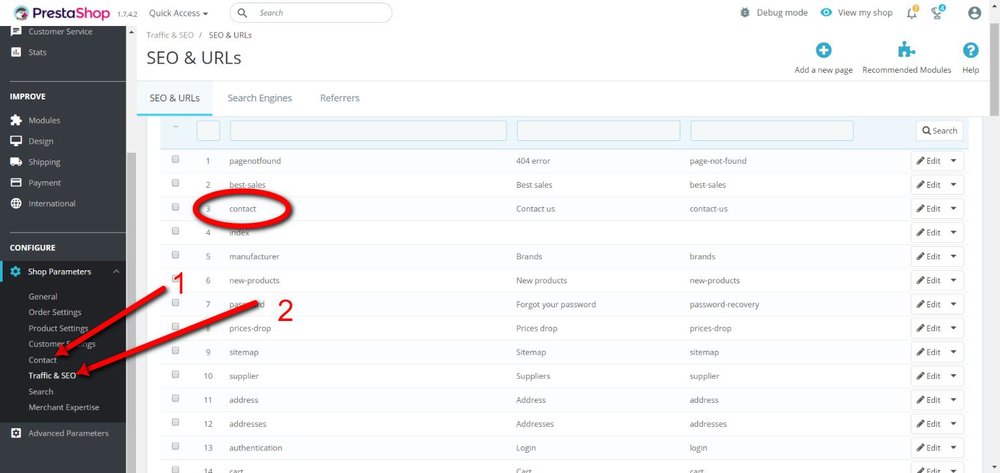Open Order Settings menu item
The height and width of the screenshot is (473, 1000).
(x=55, y=312)
